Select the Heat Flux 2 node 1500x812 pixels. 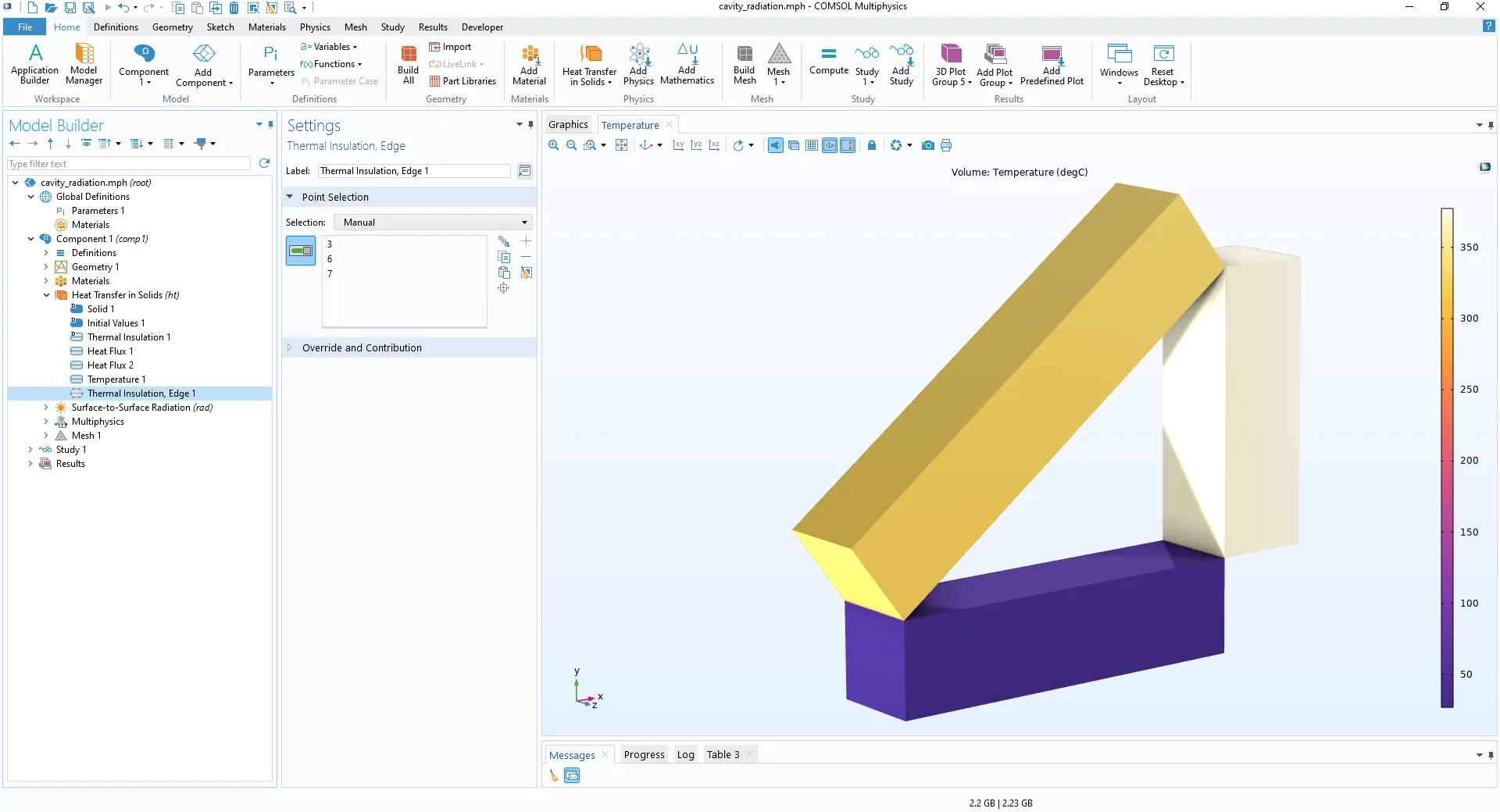click(110, 365)
